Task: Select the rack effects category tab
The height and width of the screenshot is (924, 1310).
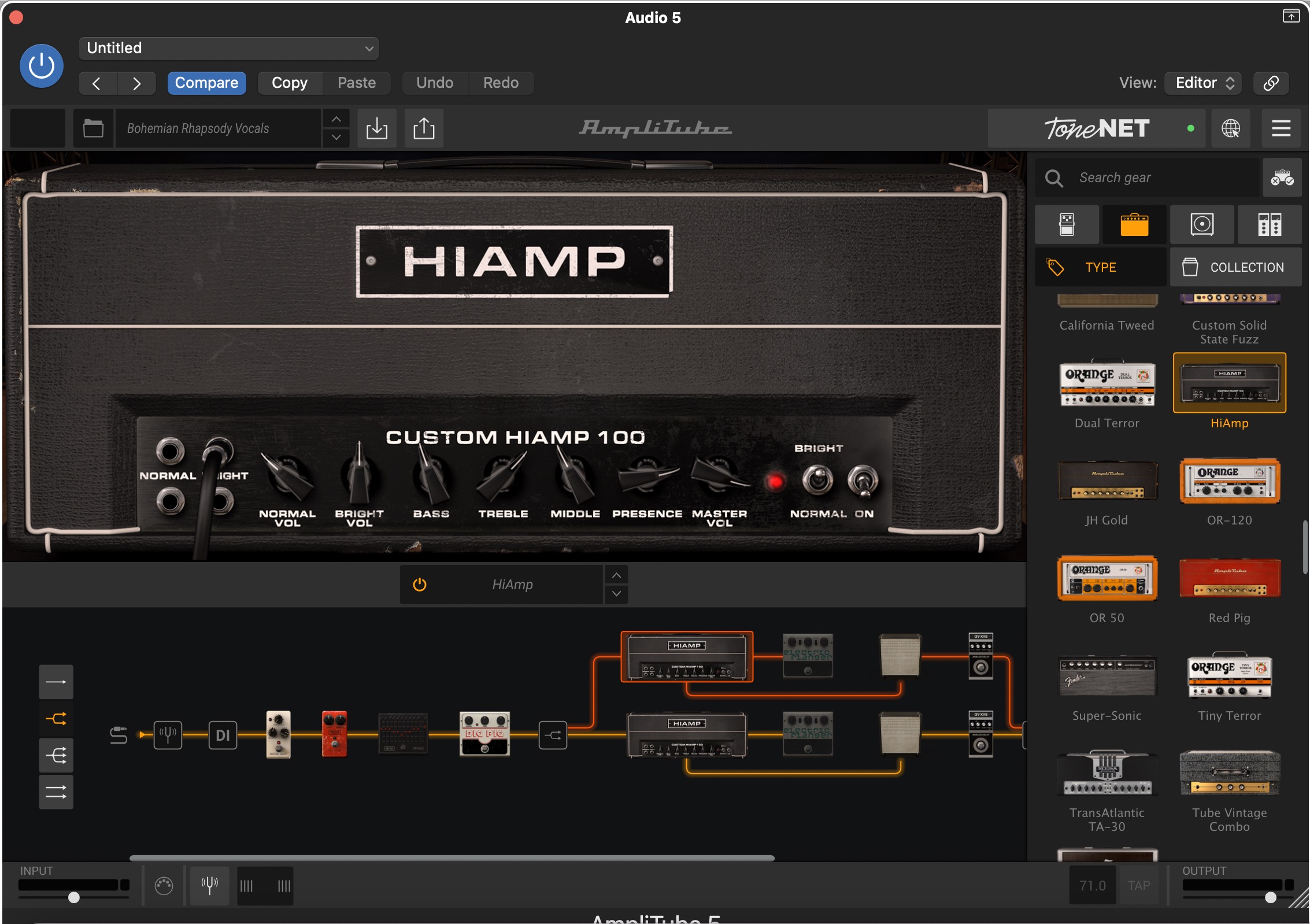Action: (1270, 224)
